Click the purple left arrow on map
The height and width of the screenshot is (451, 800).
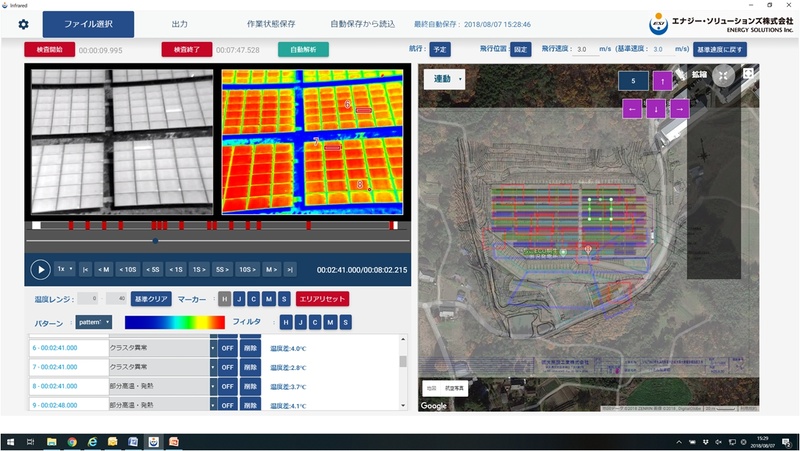[x=631, y=109]
